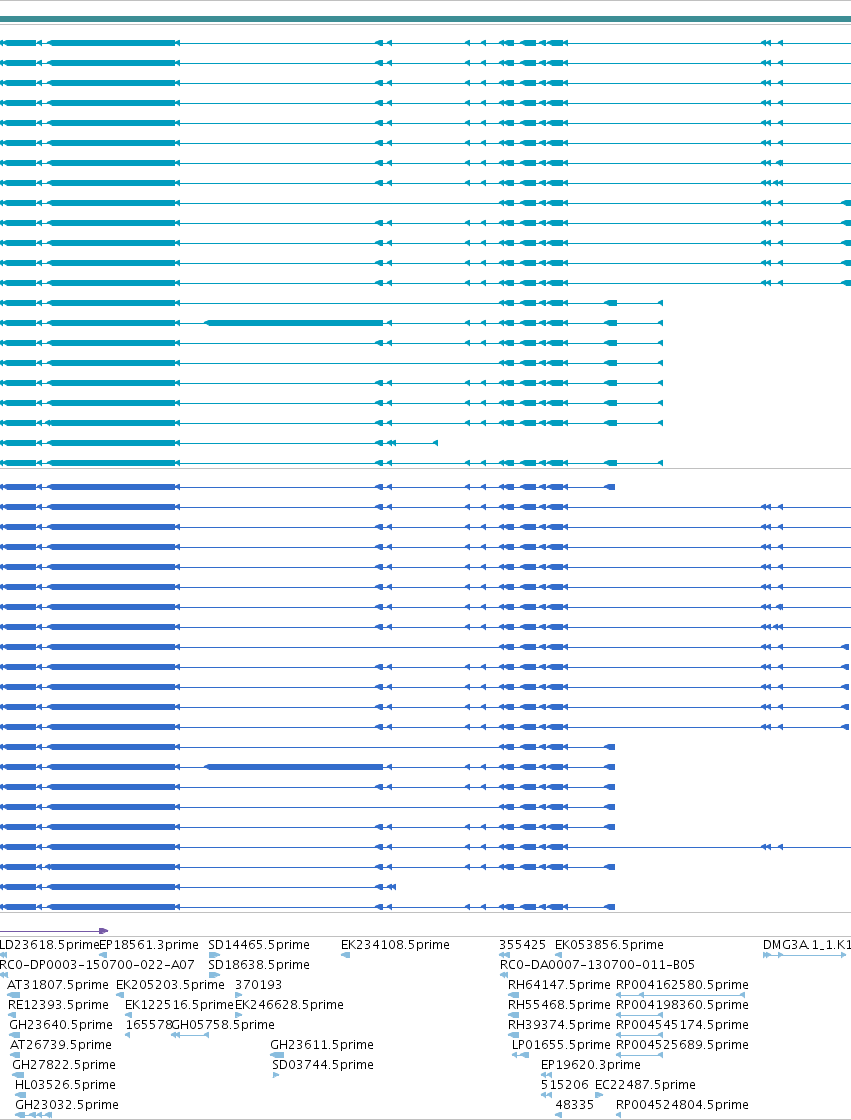
Task: Open the HL03526.5prime EST
Action: coord(65,1084)
